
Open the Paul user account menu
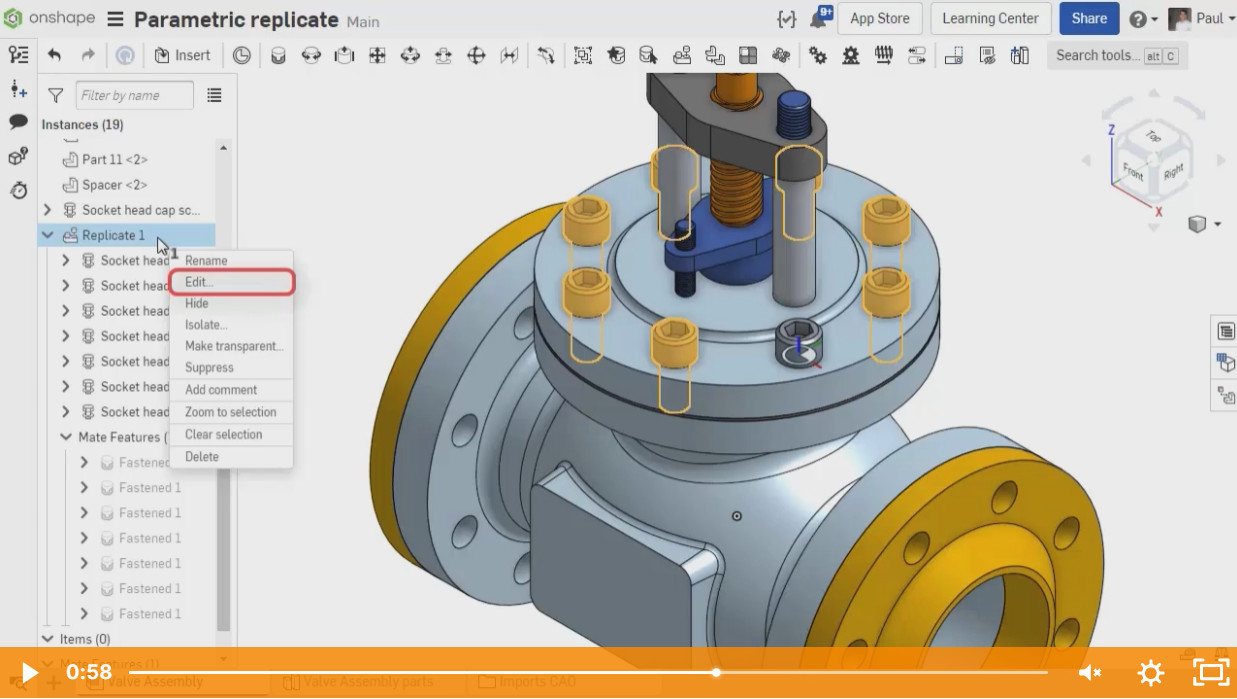click(x=1201, y=19)
